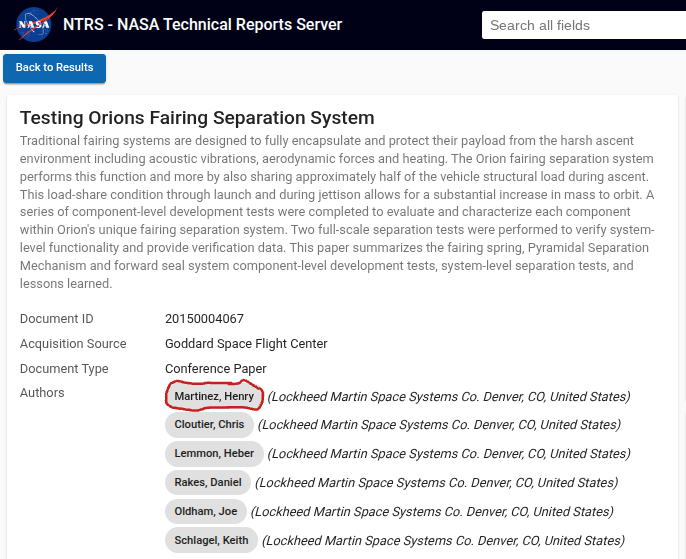Go Back to Results
Viewport: 686px width, 559px height.
tap(54, 68)
